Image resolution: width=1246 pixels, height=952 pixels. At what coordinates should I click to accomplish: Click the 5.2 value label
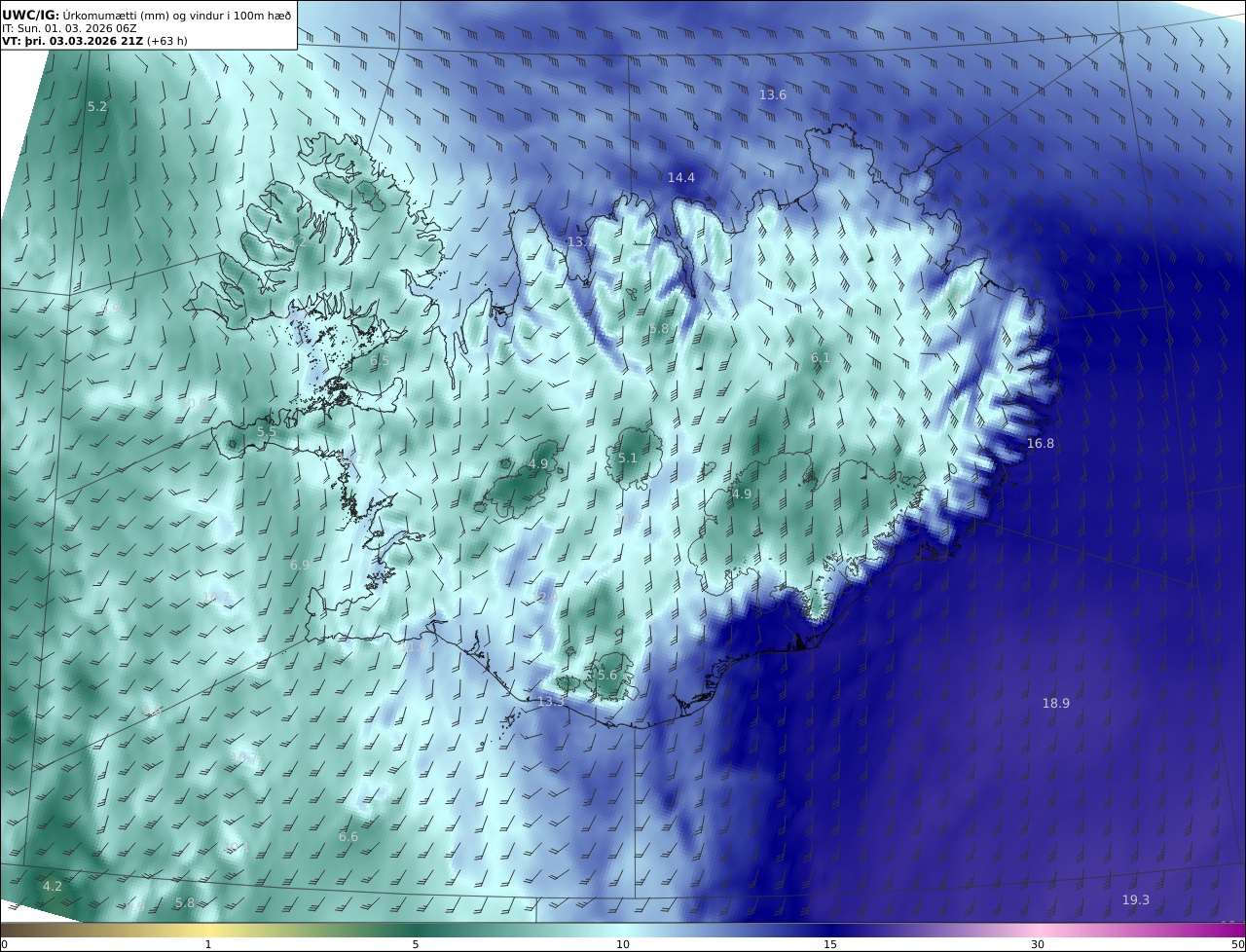[x=97, y=106]
